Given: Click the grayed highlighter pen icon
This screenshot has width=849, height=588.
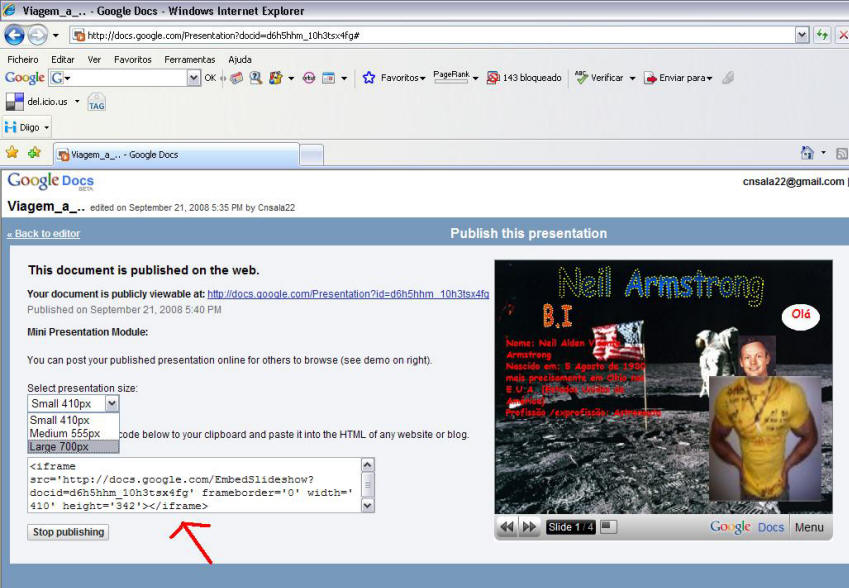Looking at the screenshot, I should coord(728,78).
